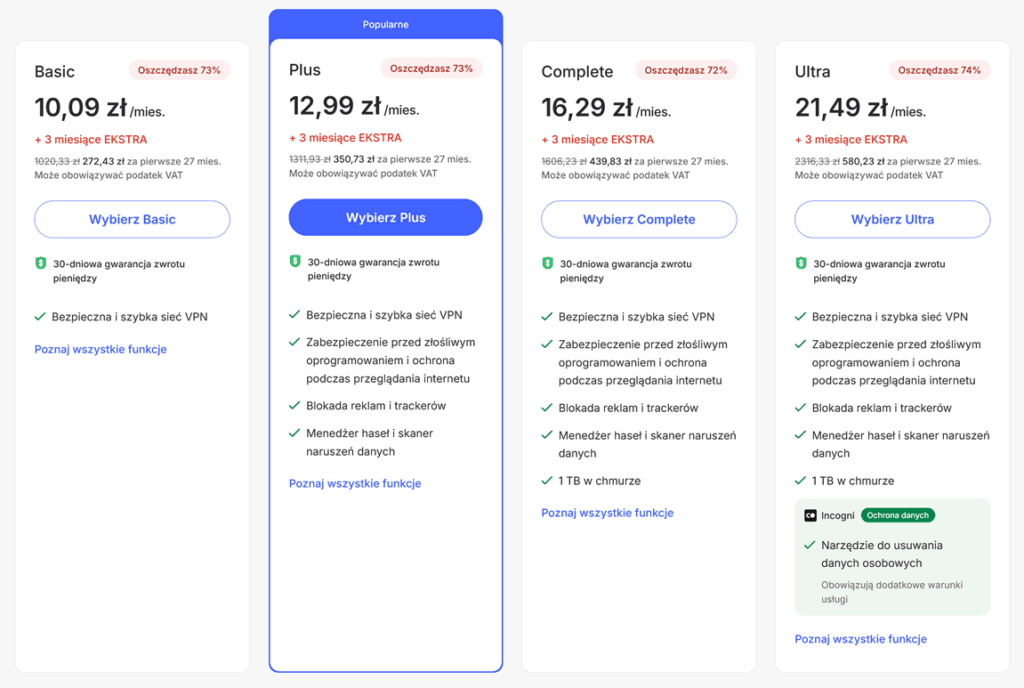This screenshot has height=688, width=1024.
Task: Click the checkmark beside Narzędzie do usuwania danych
Action: 810,546
